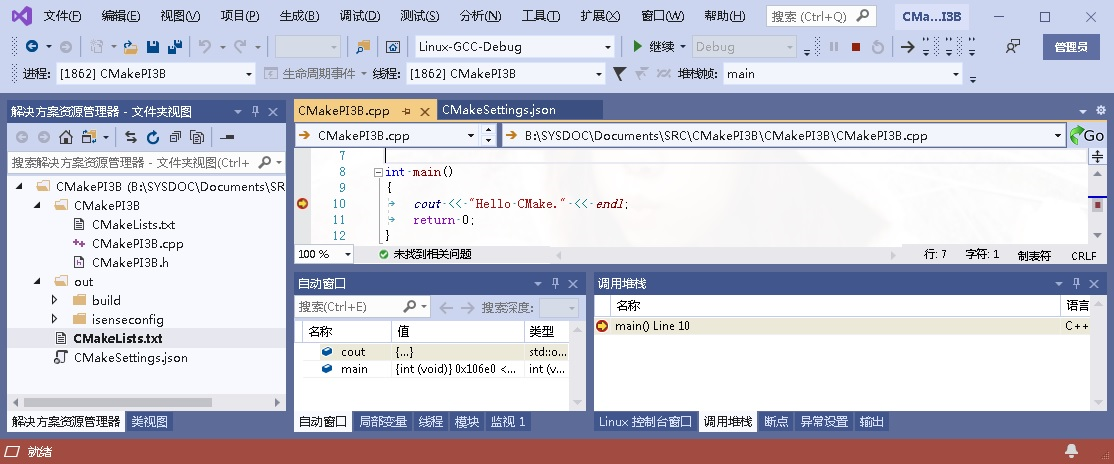Screen dimensions: 1114x464
Task: Open the file path navigation dropdown
Action: click(1058, 136)
